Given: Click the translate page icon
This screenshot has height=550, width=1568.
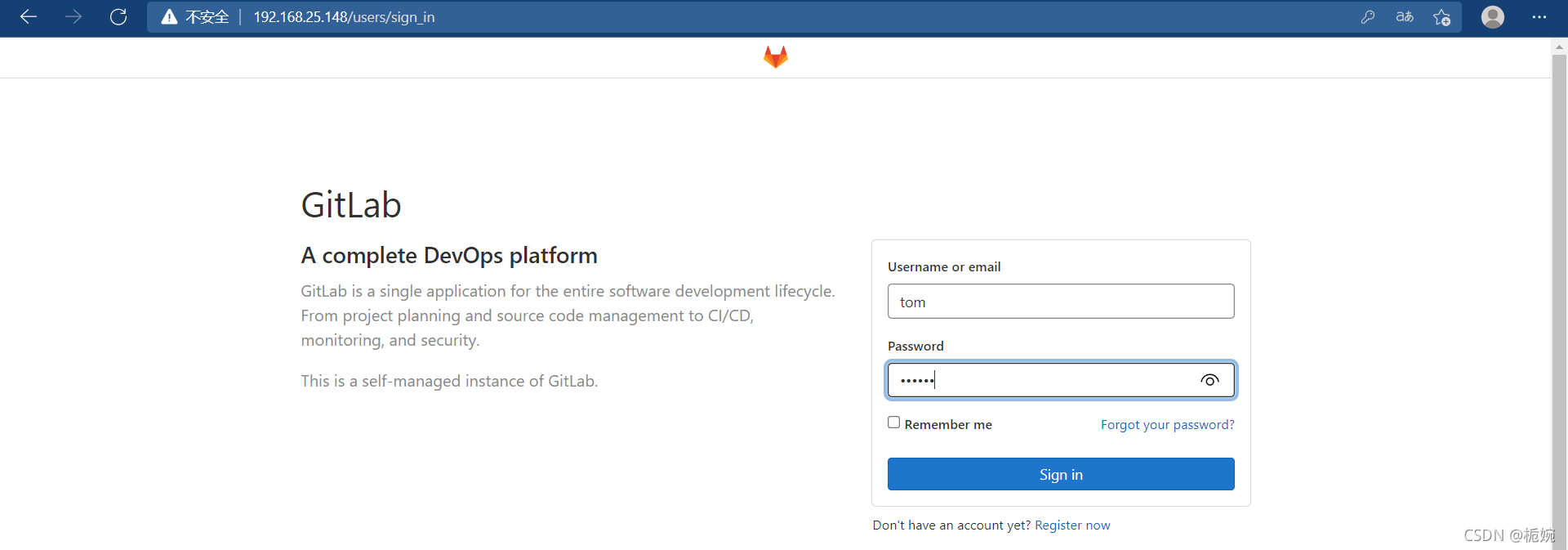Looking at the screenshot, I should point(1405,17).
